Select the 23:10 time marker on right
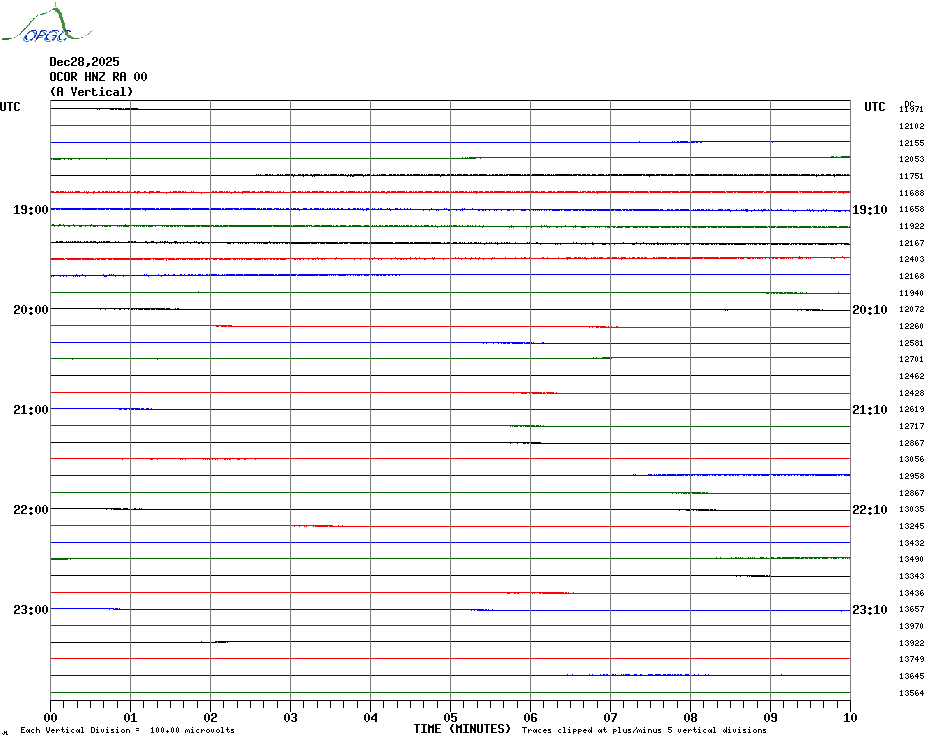The width and height of the screenshot is (930, 744). click(x=869, y=610)
